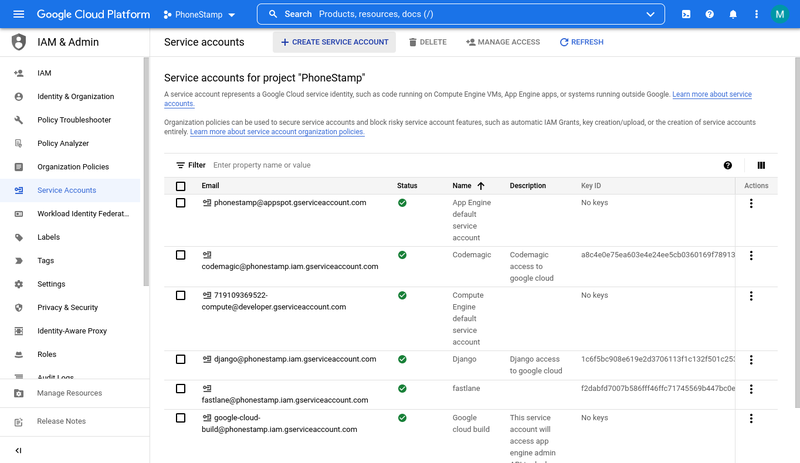The width and height of the screenshot is (800, 463).
Task: Click the Release Notes icon
Action: (19, 422)
